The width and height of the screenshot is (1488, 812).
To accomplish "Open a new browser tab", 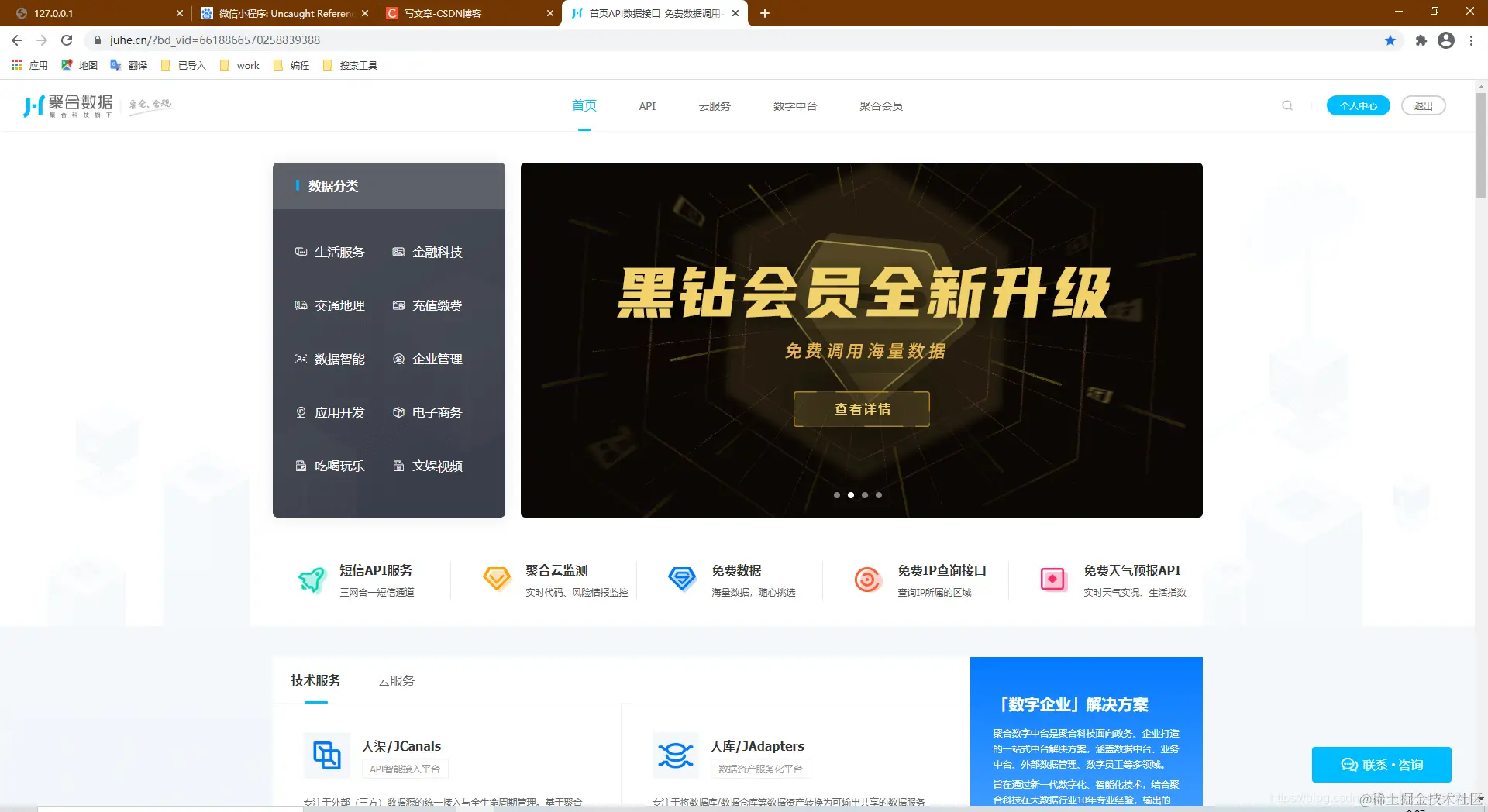I will 765,13.
